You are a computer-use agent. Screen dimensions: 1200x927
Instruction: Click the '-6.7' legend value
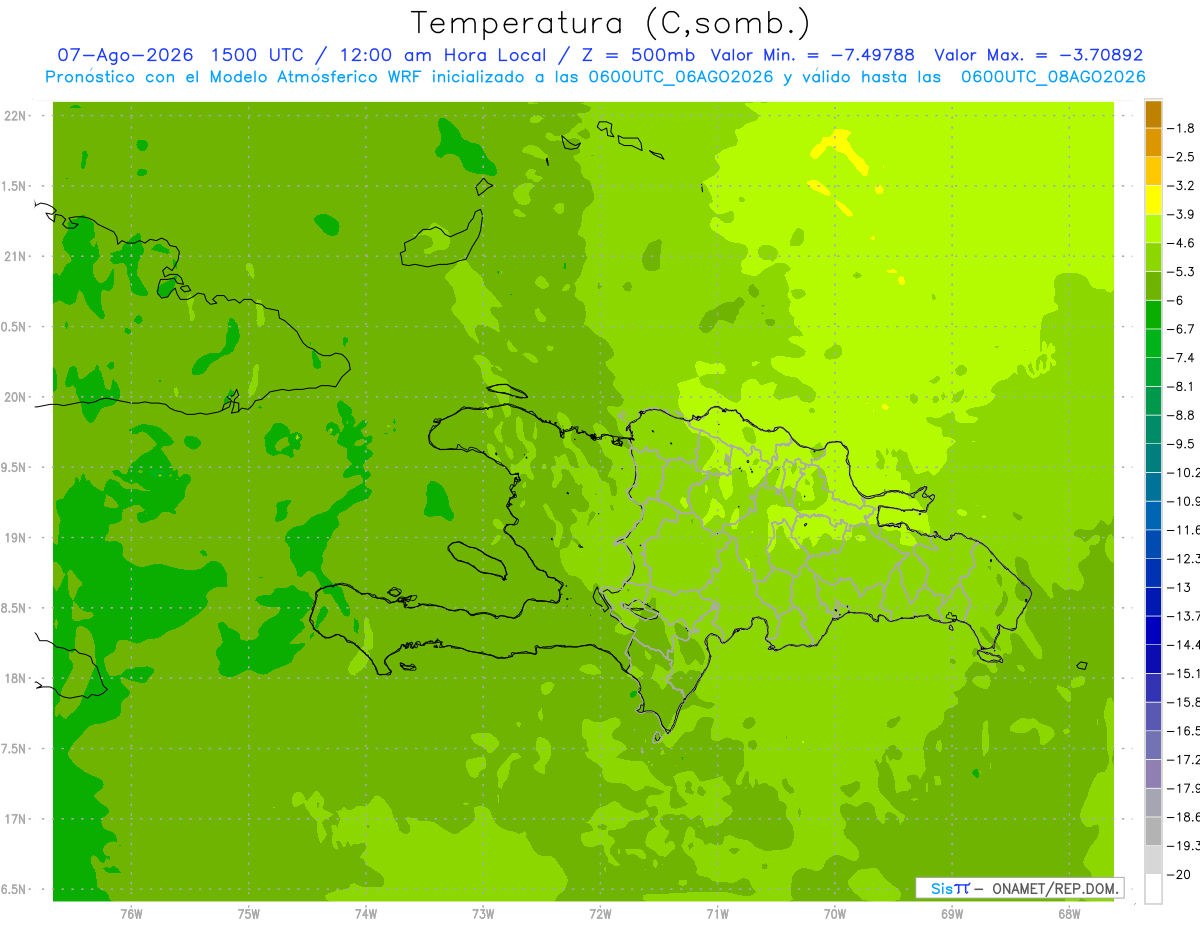point(1182,329)
